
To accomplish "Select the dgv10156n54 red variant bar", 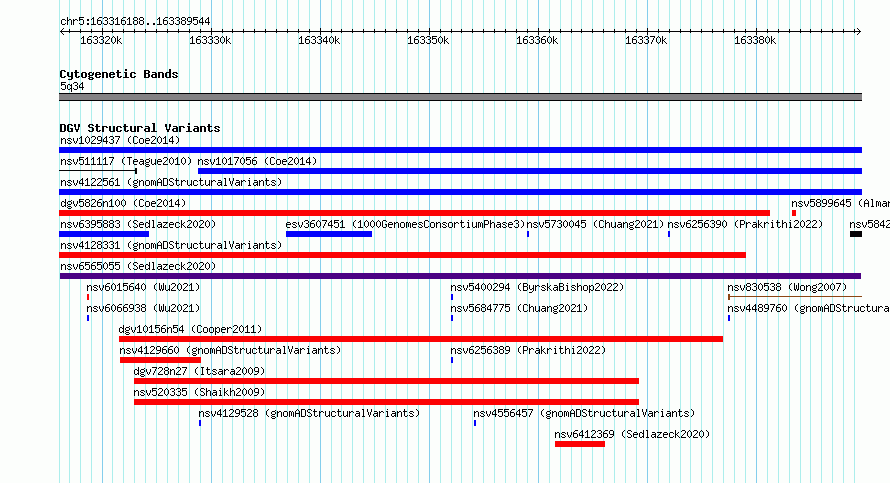I will coord(421,339).
